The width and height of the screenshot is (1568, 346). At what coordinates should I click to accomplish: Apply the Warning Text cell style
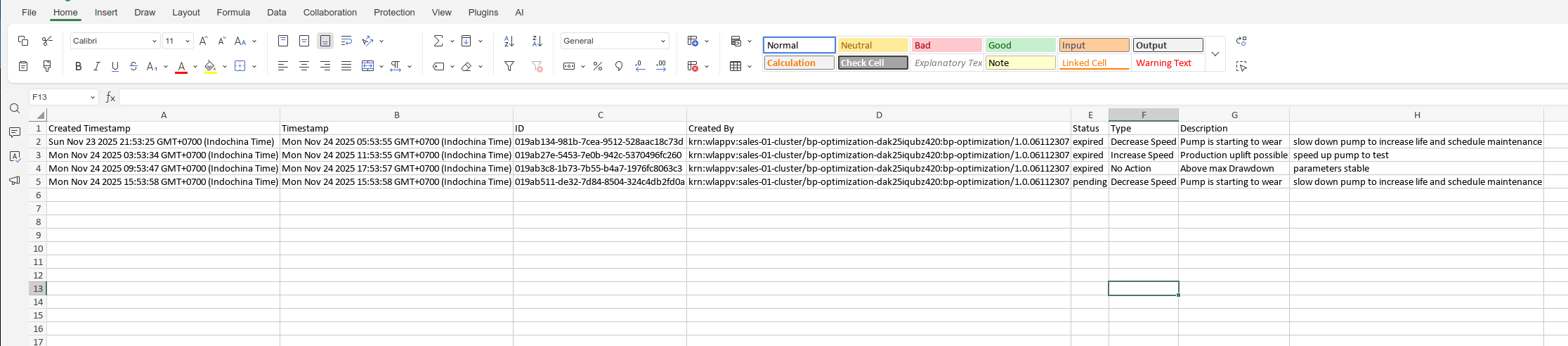(1167, 63)
